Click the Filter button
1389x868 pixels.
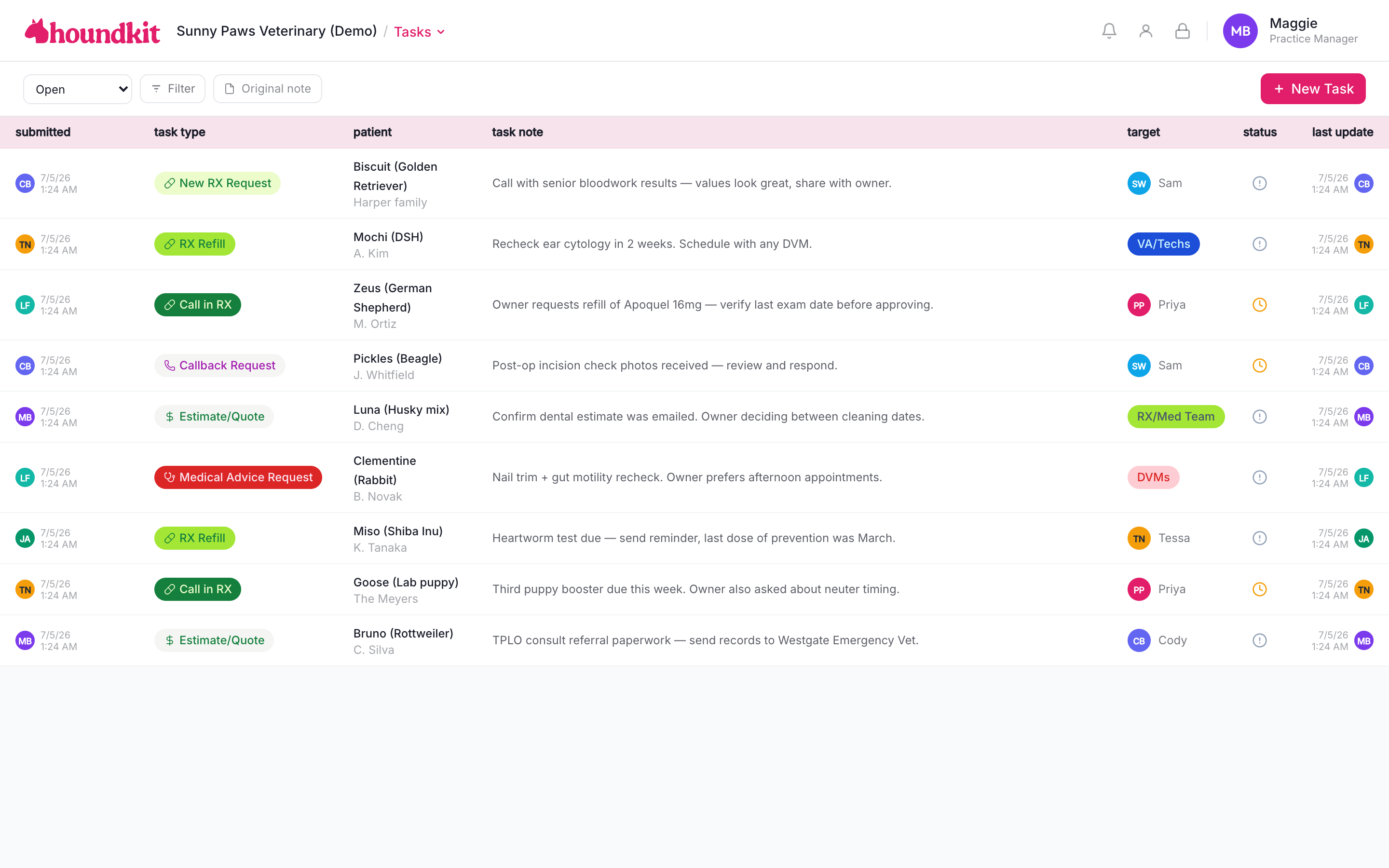172,89
